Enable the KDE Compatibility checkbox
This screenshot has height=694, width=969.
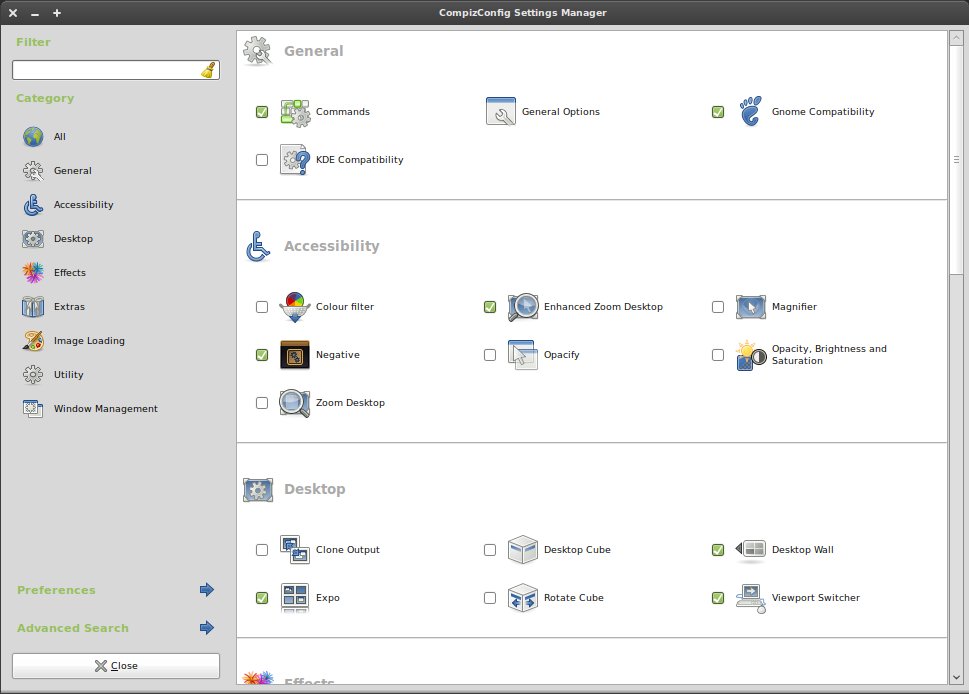[x=262, y=160]
